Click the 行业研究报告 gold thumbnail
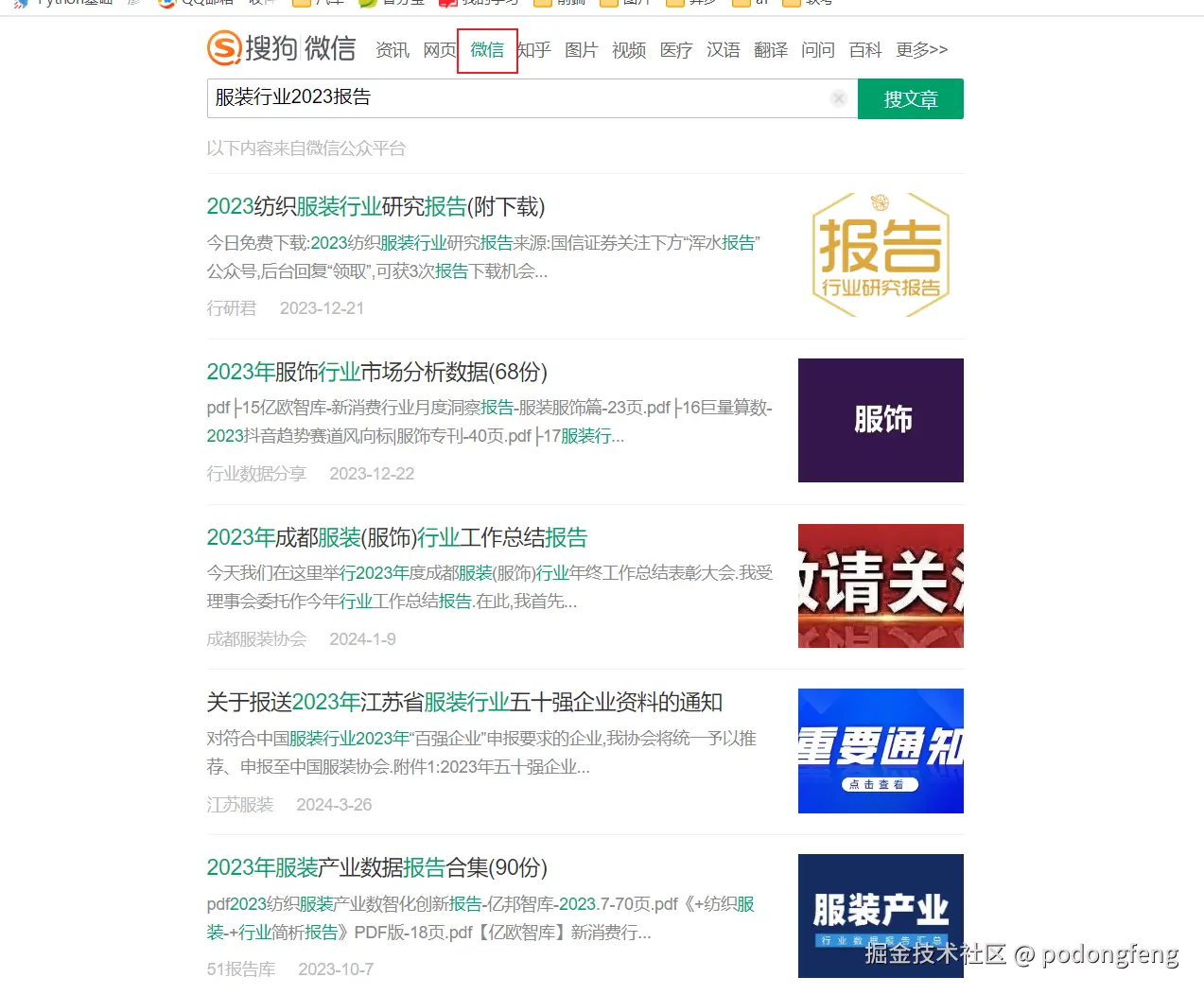The width and height of the screenshot is (1204, 995). (x=881, y=254)
